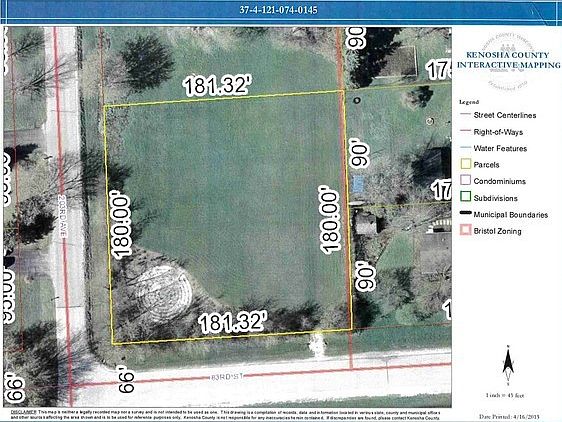Click the Condominiums legend box
Image resolution: width=562 pixels, height=422 pixels.
(x=465, y=180)
